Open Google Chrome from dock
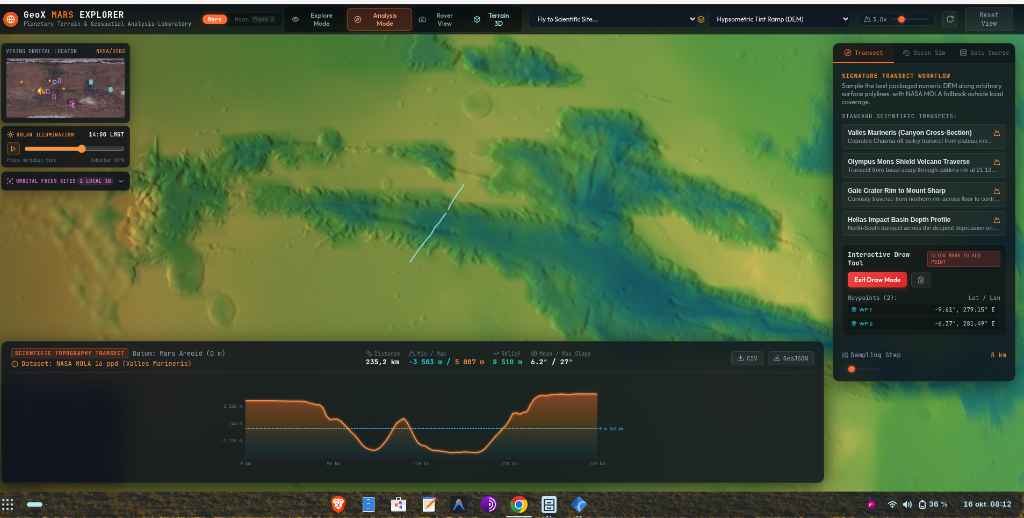 (x=519, y=504)
